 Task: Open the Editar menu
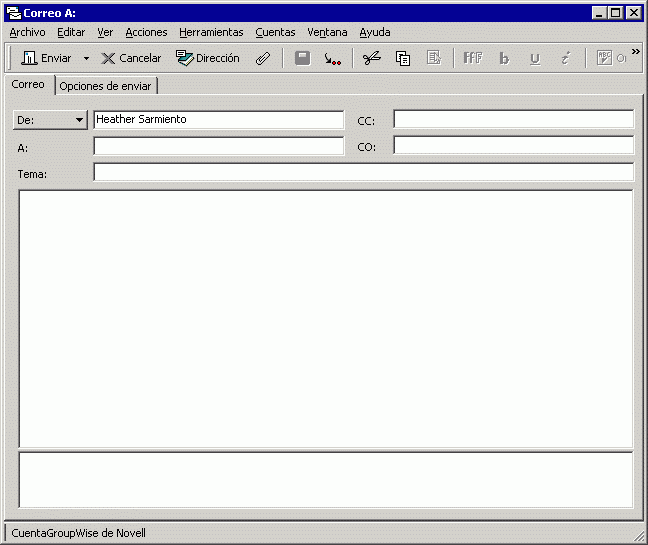tap(71, 32)
